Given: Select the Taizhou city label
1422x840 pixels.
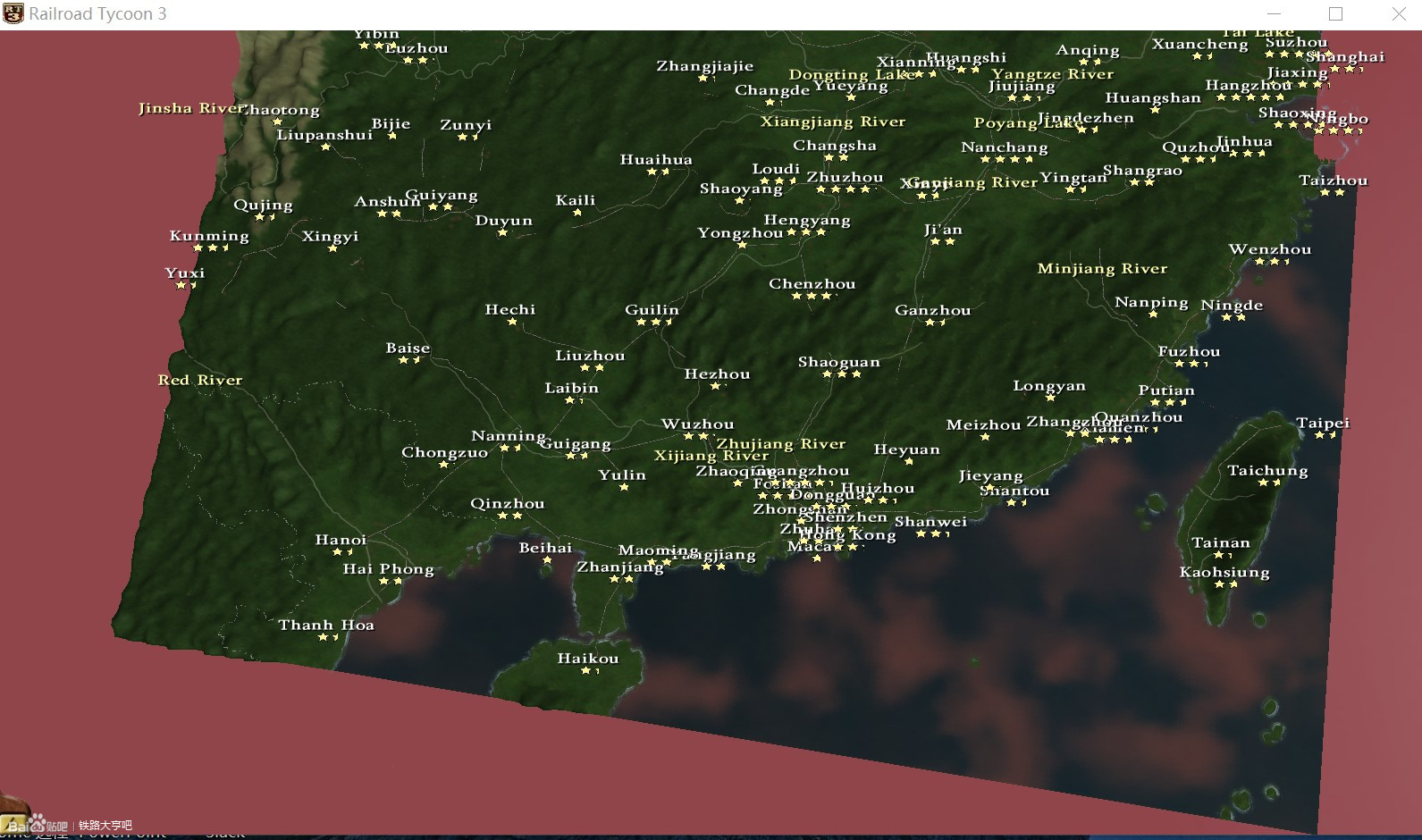Looking at the screenshot, I should 1333,181.
